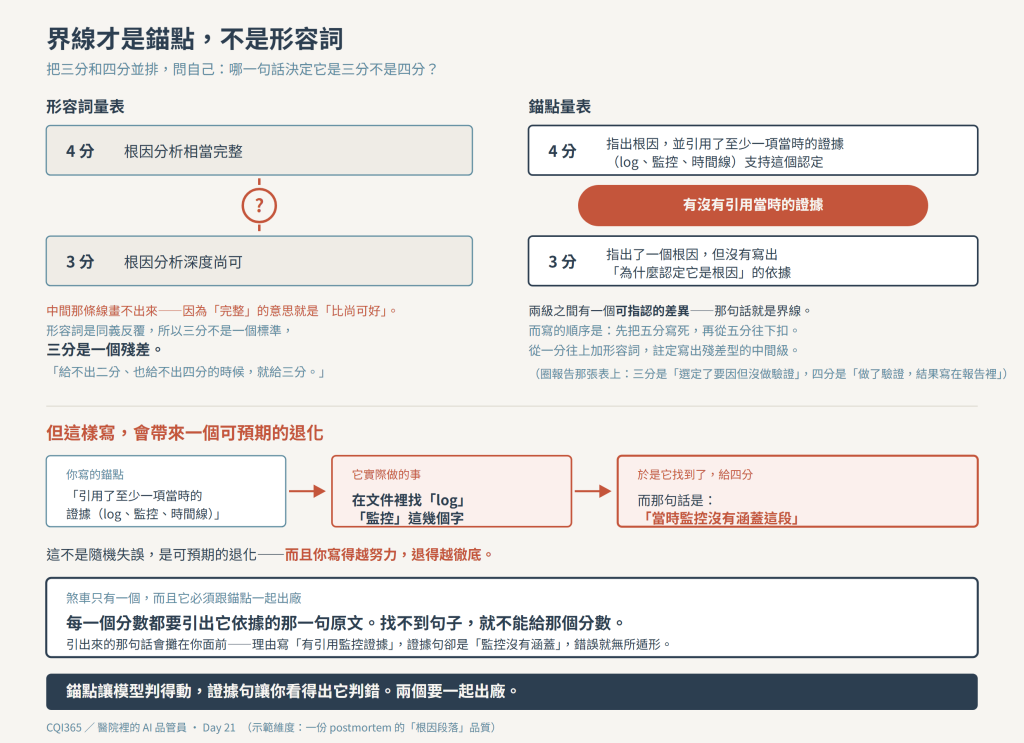Click the dark banner '錨點讓模型判得動'
The width and height of the screenshot is (1024, 743).
click(511, 691)
